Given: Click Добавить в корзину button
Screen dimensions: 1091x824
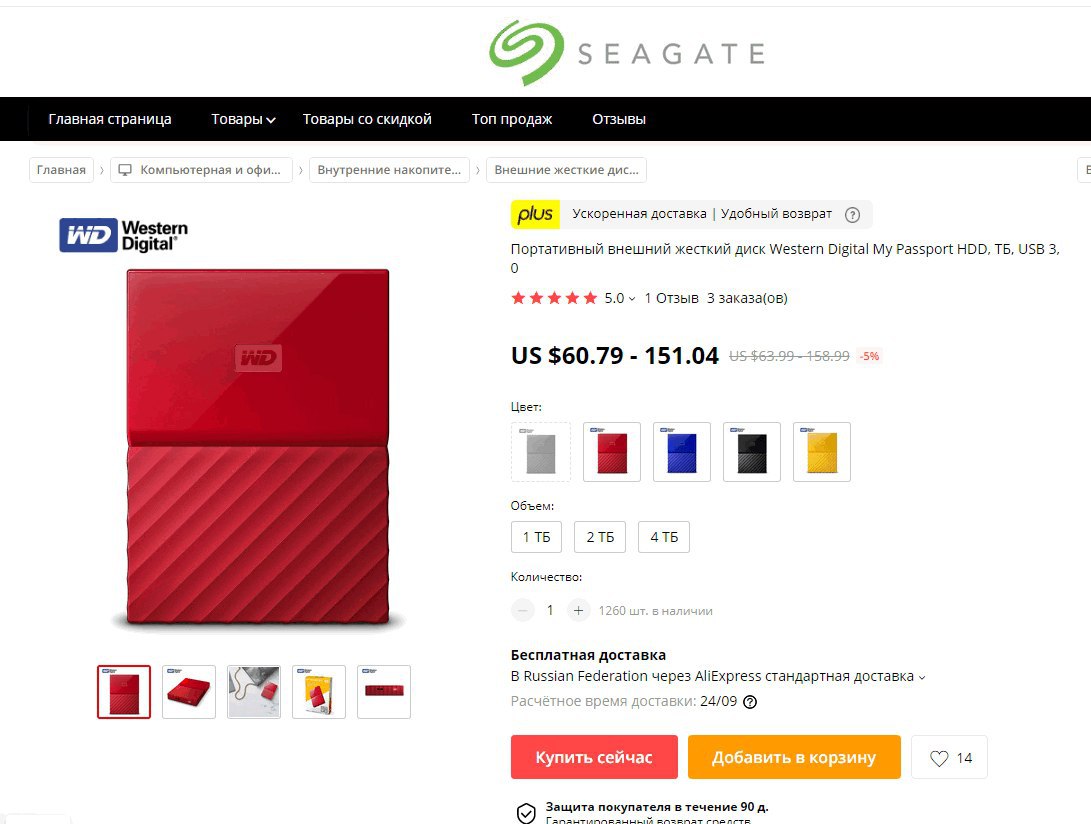Looking at the screenshot, I should [794, 757].
